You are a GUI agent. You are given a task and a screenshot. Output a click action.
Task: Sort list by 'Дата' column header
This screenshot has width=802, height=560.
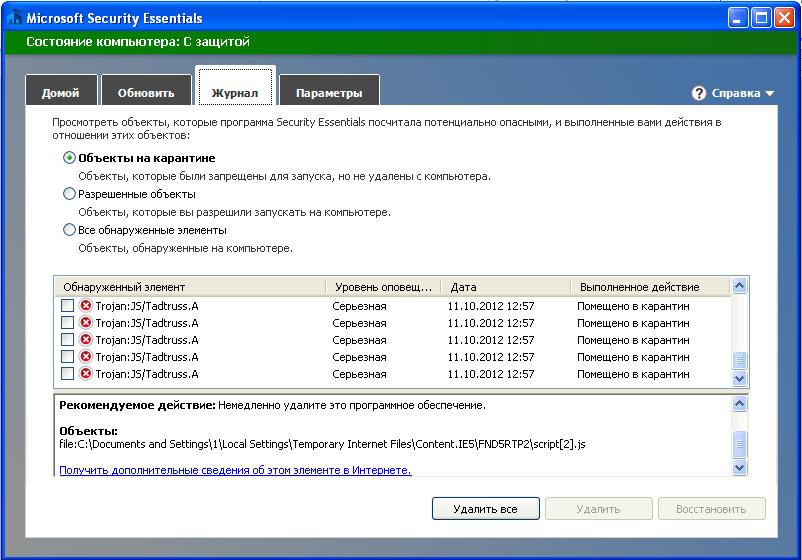(x=505, y=287)
